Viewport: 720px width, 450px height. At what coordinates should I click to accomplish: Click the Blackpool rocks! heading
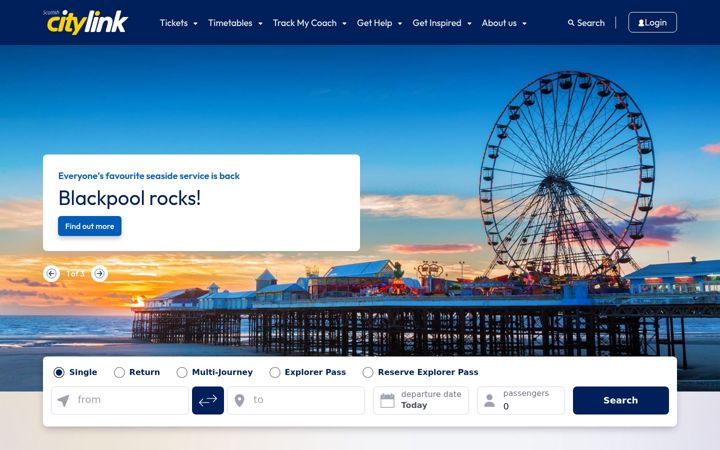[129, 198]
